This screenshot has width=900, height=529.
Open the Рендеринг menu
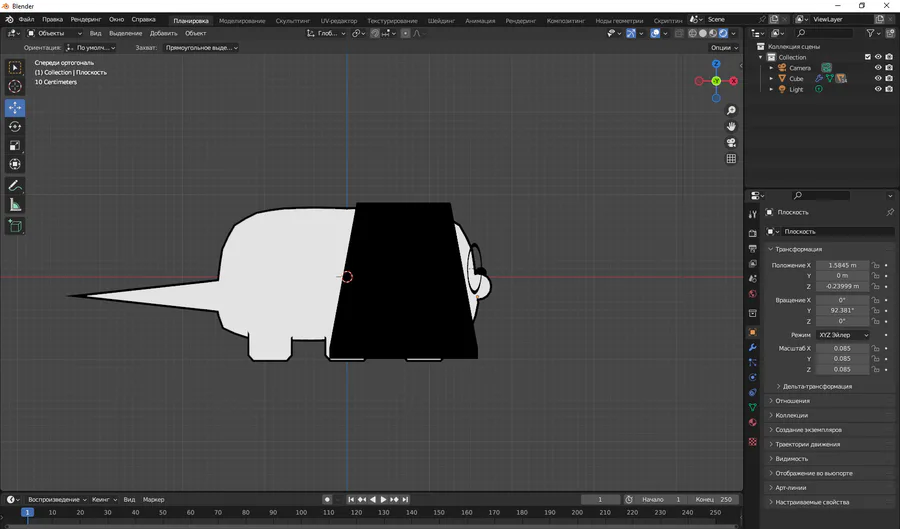click(x=86, y=20)
